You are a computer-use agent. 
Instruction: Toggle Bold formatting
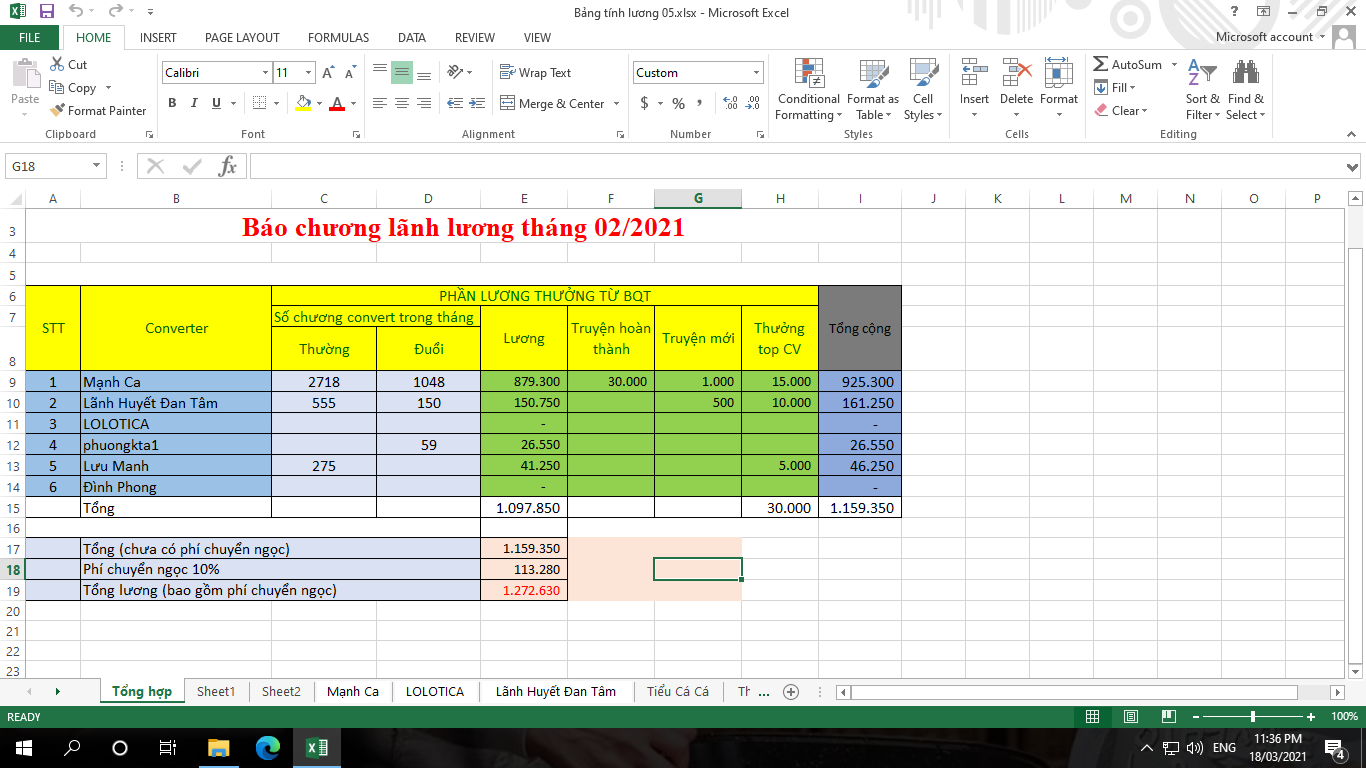point(172,103)
